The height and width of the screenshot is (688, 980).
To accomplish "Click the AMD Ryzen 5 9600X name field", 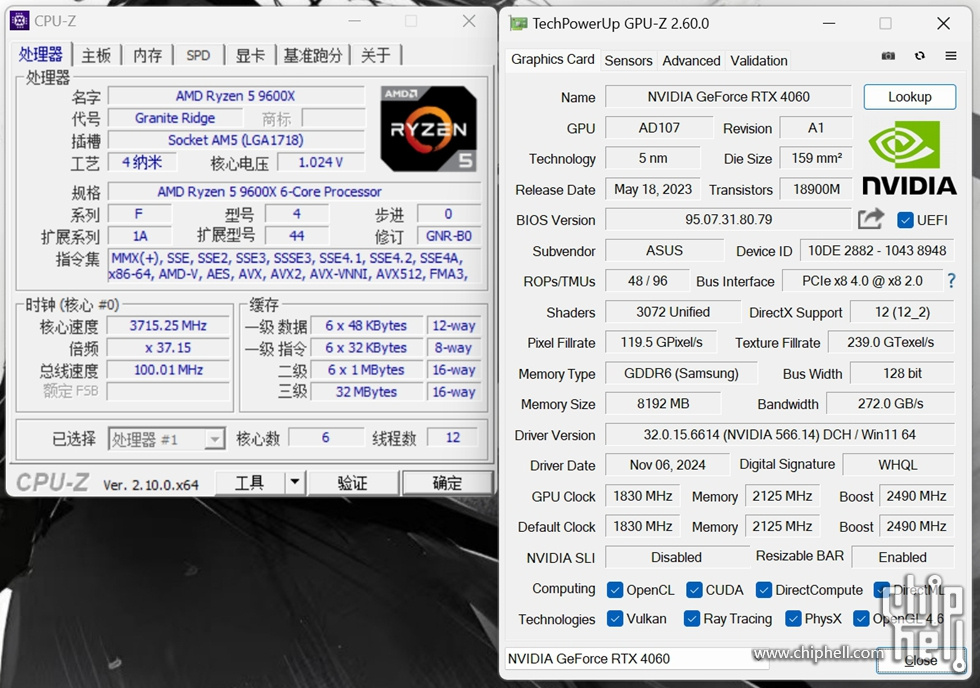I will pyautogui.click(x=236, y=96).
